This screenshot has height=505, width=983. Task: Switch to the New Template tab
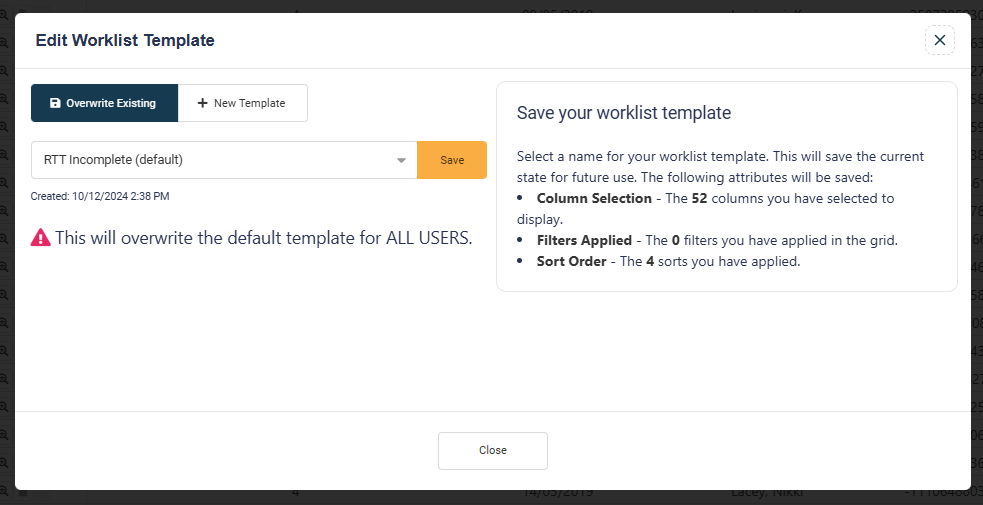242,103
